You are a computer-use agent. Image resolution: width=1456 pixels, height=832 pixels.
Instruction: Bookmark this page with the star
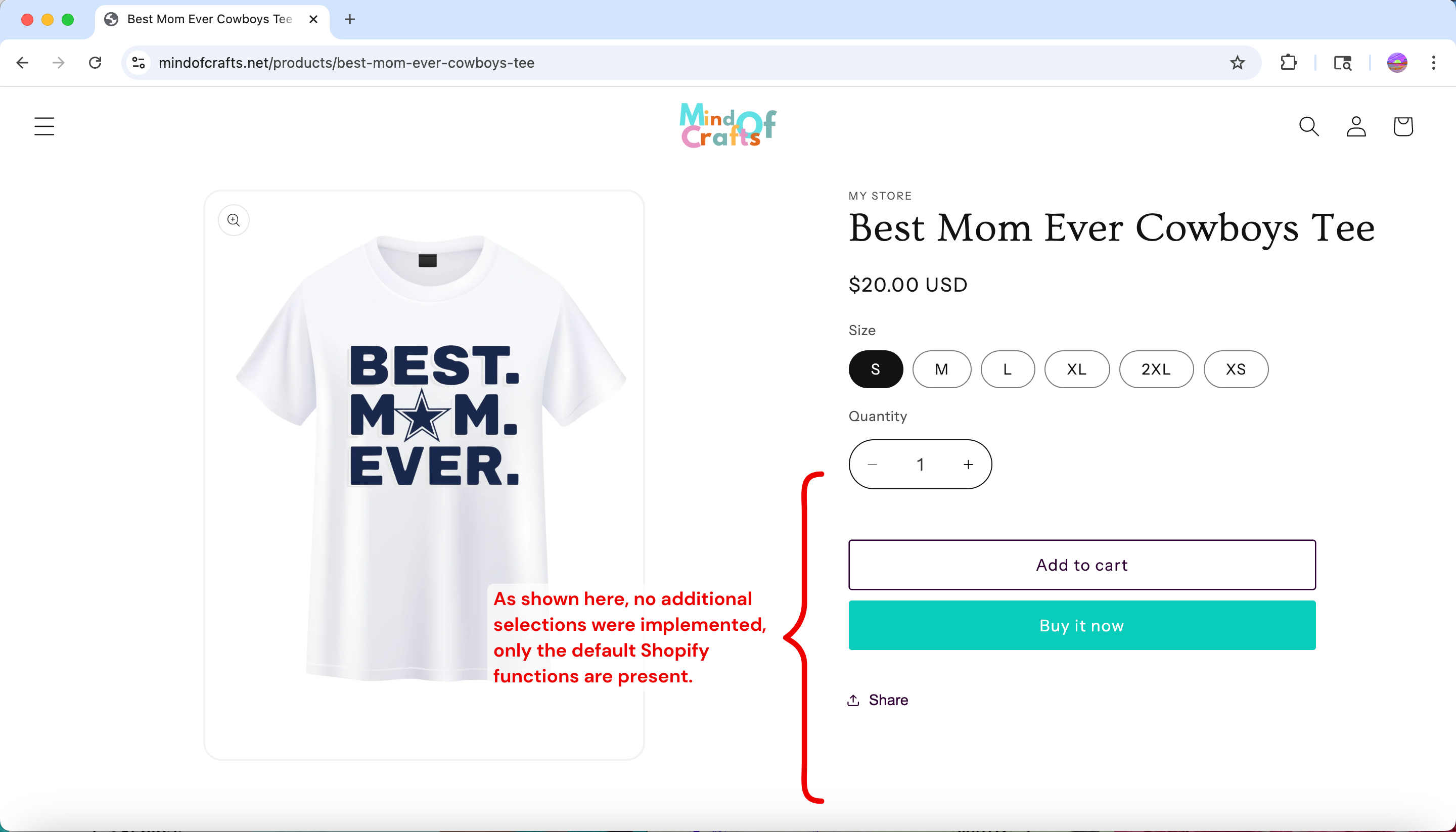pyautogui.click(x=1237, y=63)
